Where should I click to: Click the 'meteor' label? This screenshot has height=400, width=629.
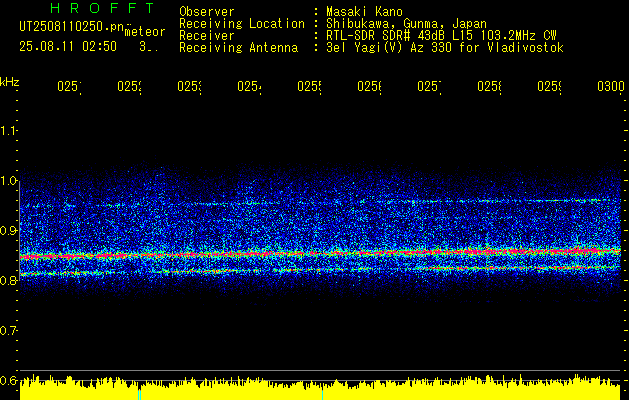click(145, 32)
